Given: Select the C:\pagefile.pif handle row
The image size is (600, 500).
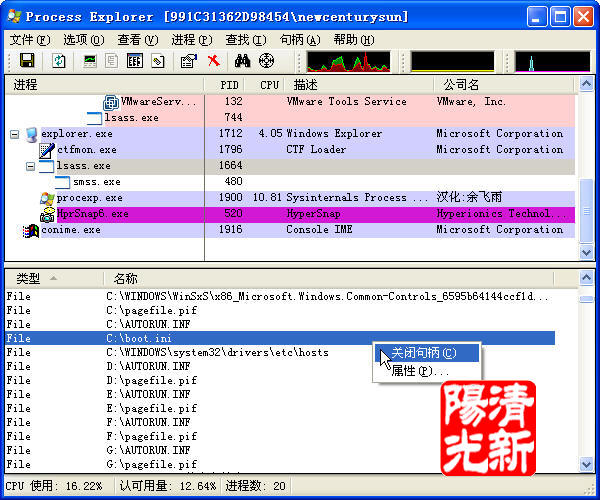Looking at the screenshot, I should pyautogui.click(x=280, y=311).
